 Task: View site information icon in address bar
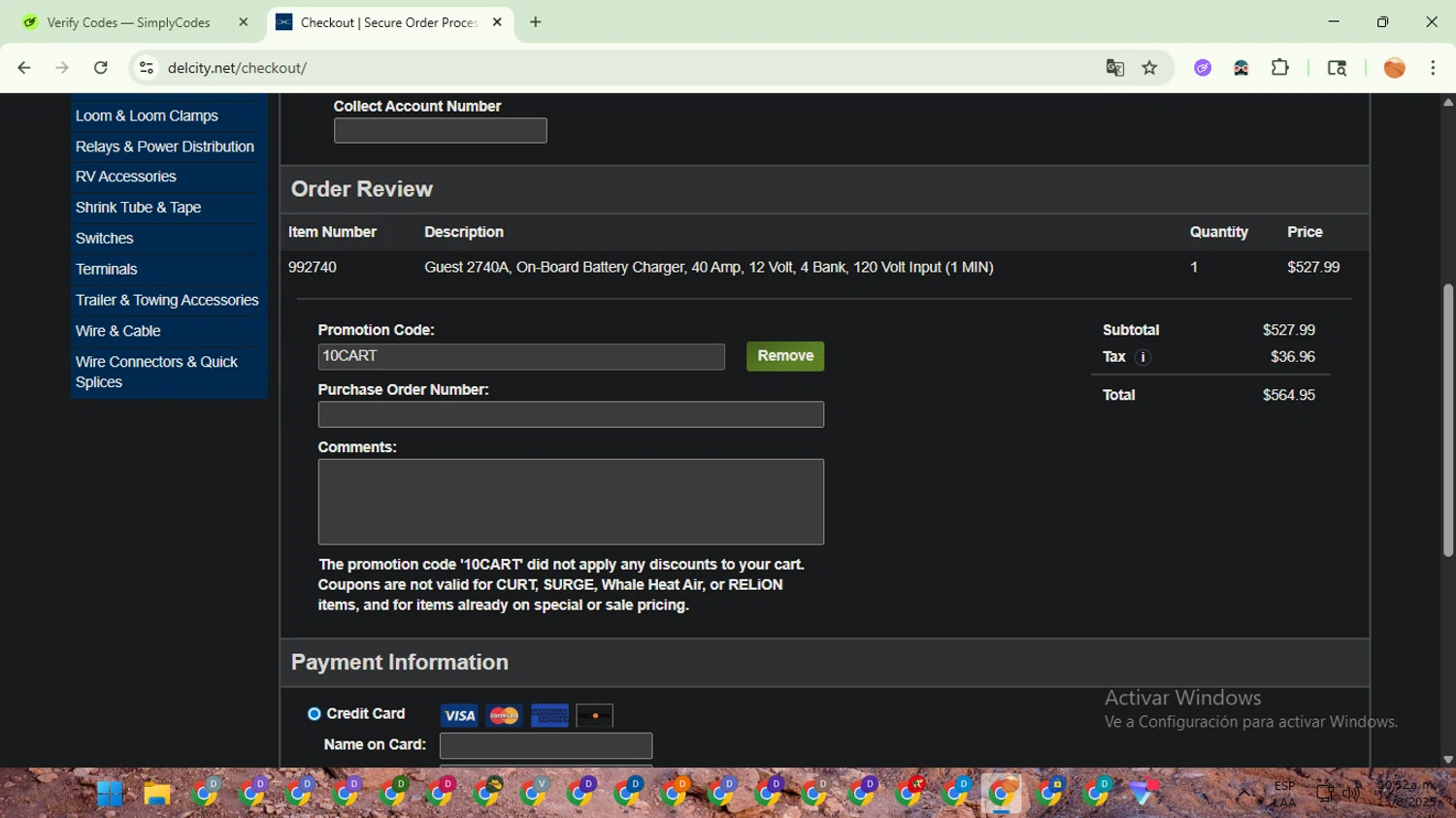(x=147, y=68)
